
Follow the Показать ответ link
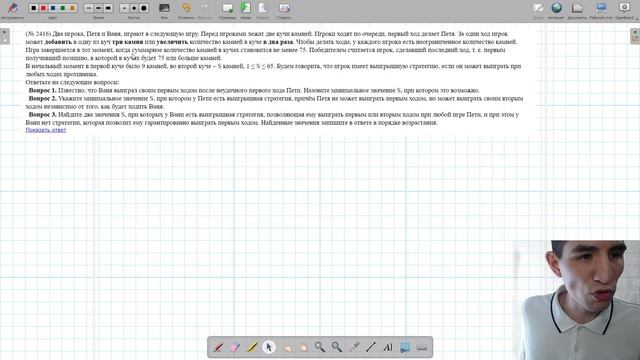coord(46,130)
